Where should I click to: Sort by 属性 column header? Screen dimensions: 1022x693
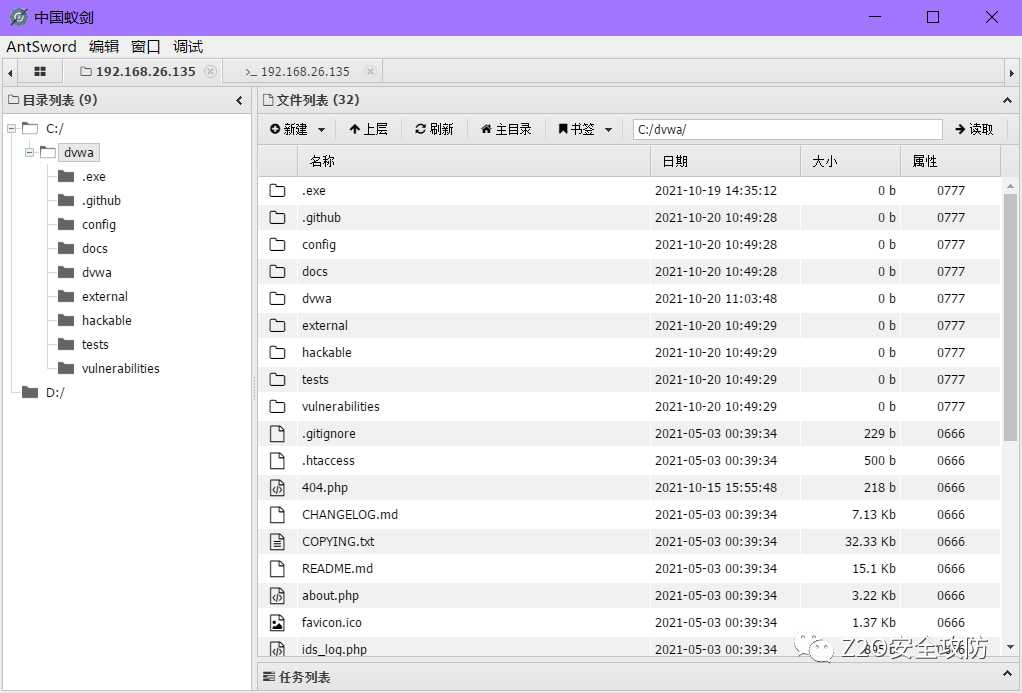point(951,161)
